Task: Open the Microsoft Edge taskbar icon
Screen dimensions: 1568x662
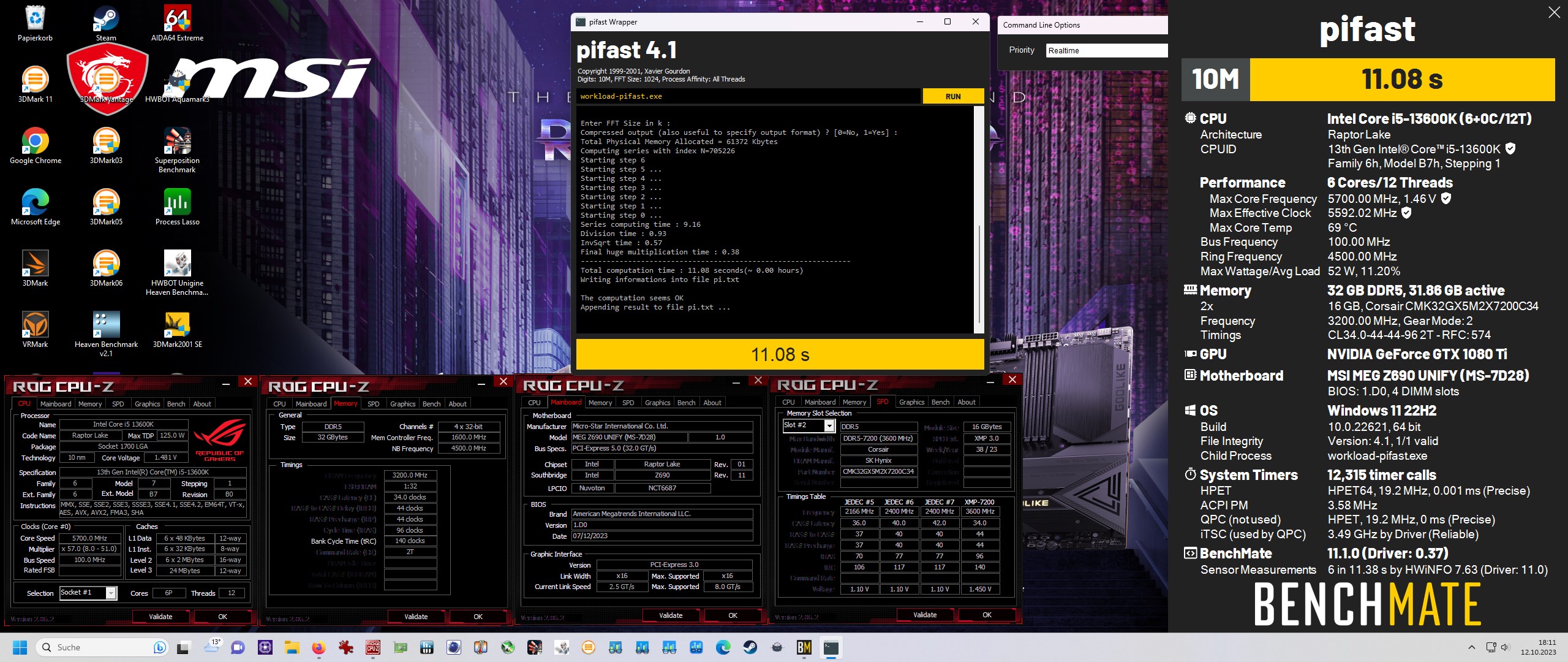Action: pyautogui.click(x=723, y=647)
